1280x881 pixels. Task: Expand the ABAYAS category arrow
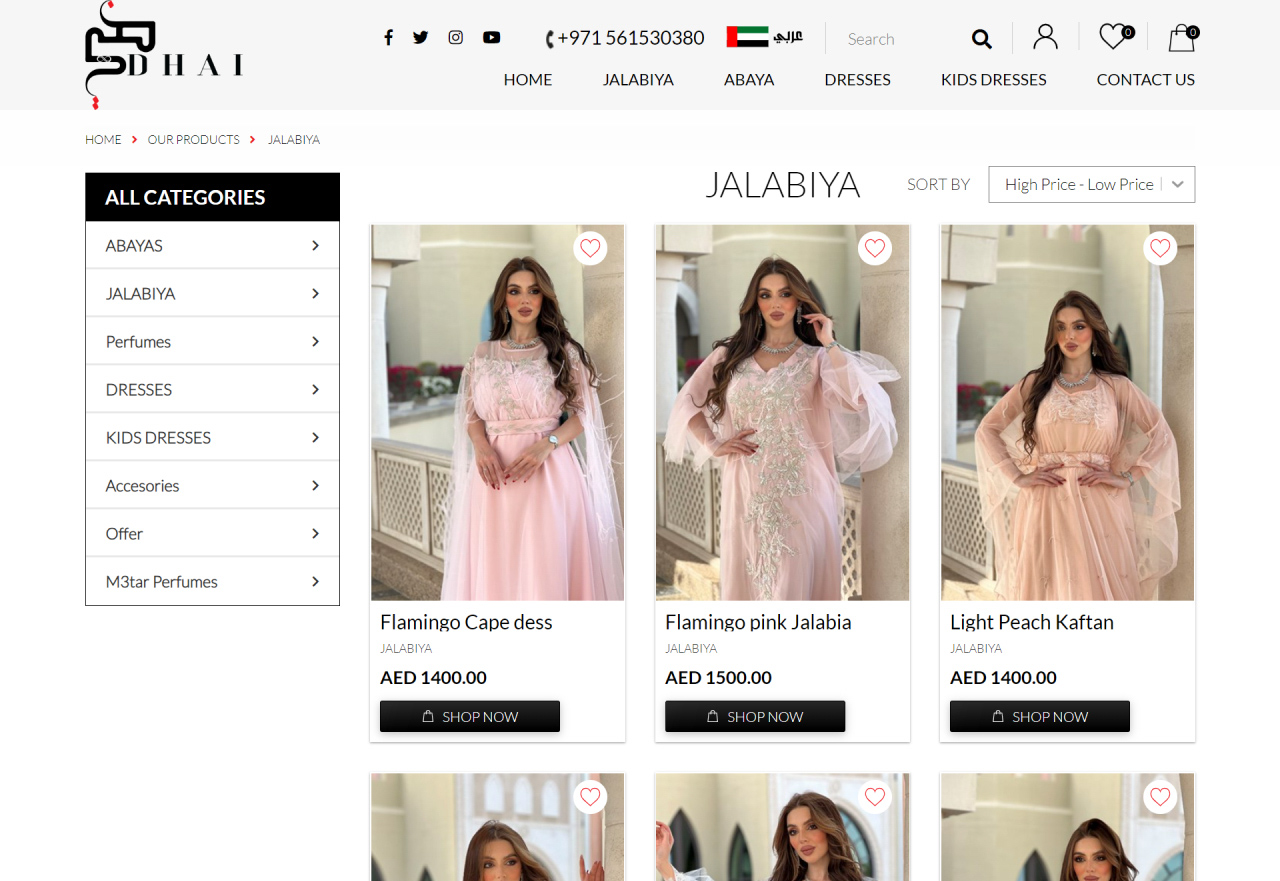point(315,245)
